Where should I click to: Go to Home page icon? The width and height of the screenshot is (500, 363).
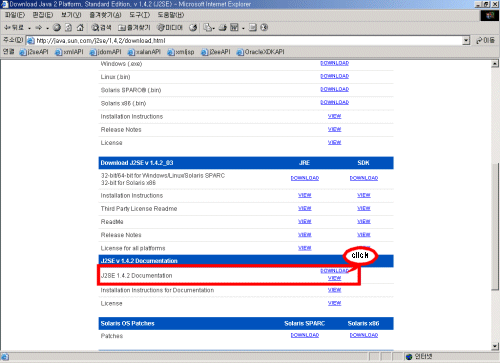tap(80, 28)
